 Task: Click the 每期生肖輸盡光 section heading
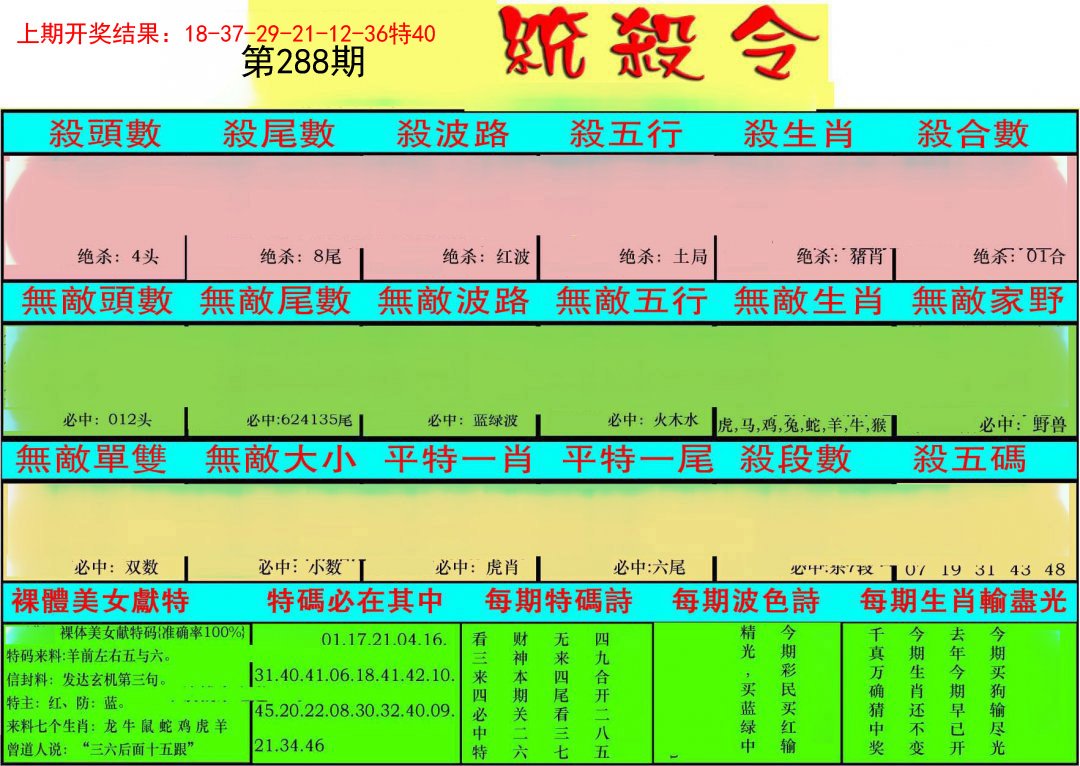point(964,601)
